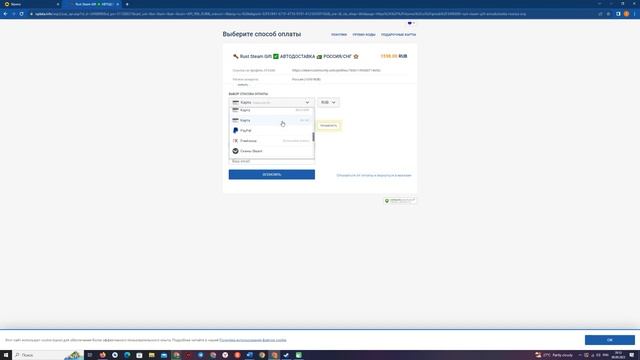Open a new browser tab
This screenshot has height=360, width=640.
pos(127,4)
